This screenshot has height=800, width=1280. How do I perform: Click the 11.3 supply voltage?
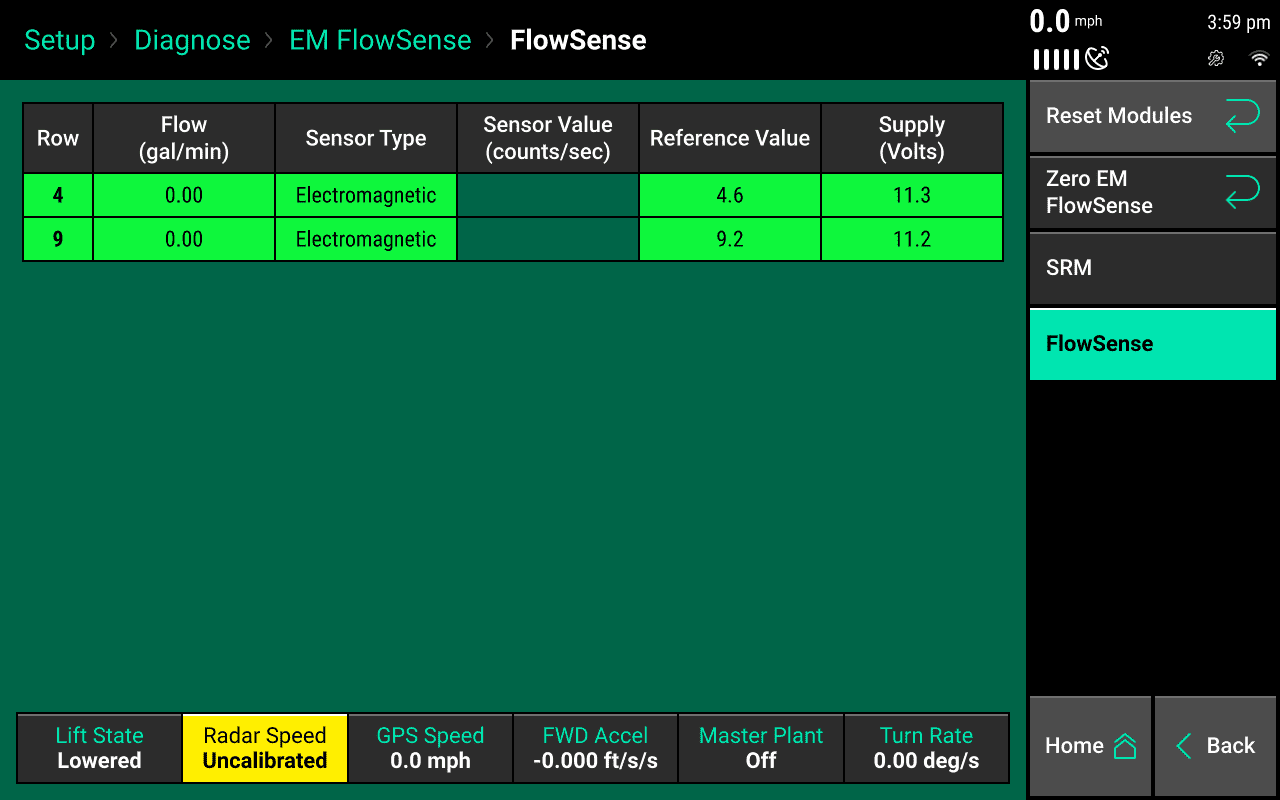[912, 195]
